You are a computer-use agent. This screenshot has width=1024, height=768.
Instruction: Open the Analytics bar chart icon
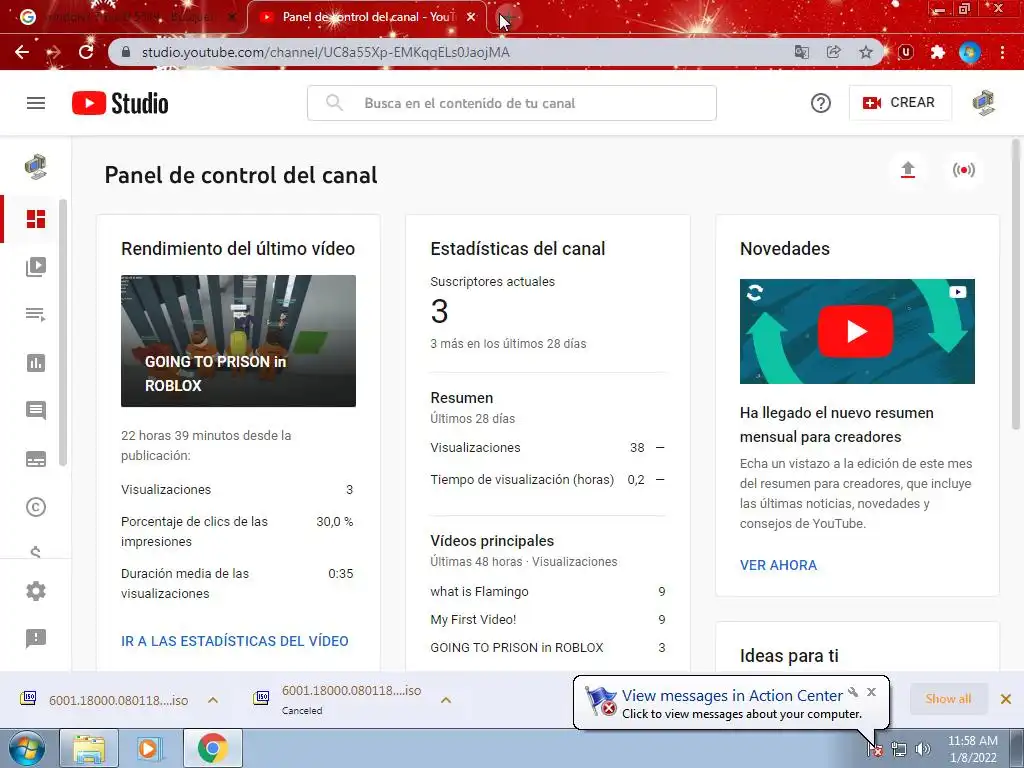pyautogui.click(x=36, y=363)
